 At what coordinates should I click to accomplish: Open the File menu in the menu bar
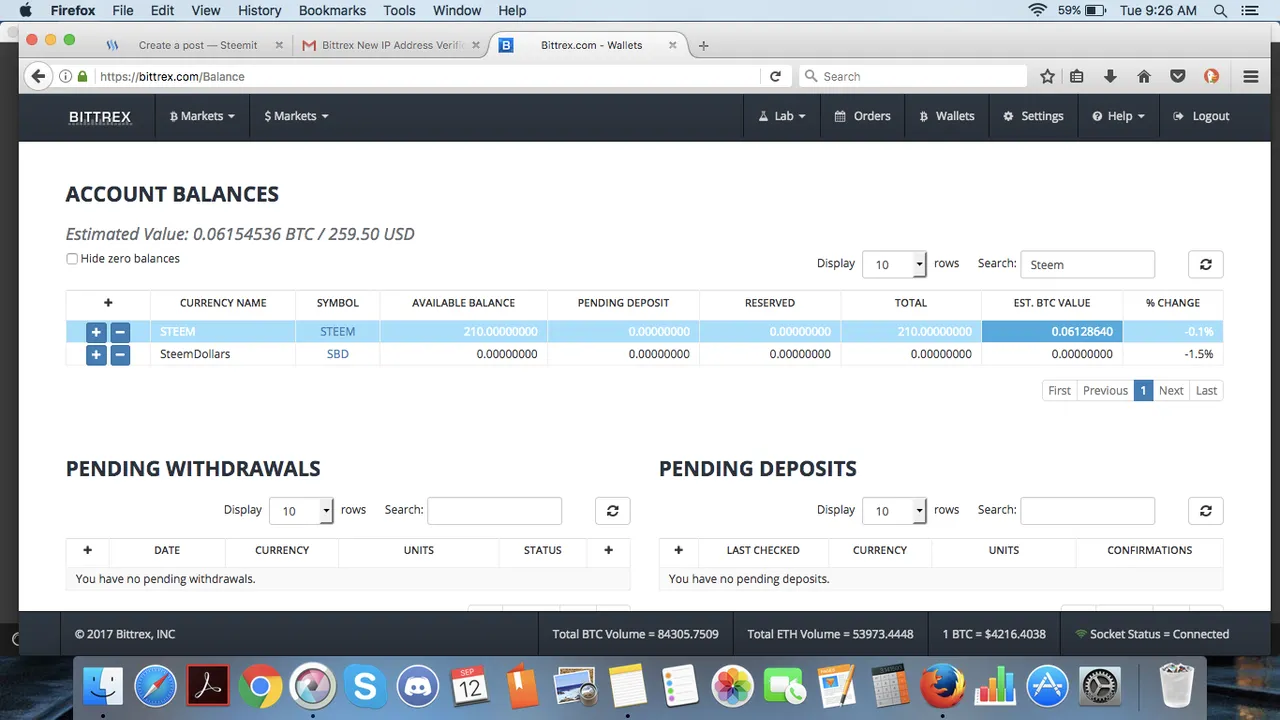pos(123,11)
